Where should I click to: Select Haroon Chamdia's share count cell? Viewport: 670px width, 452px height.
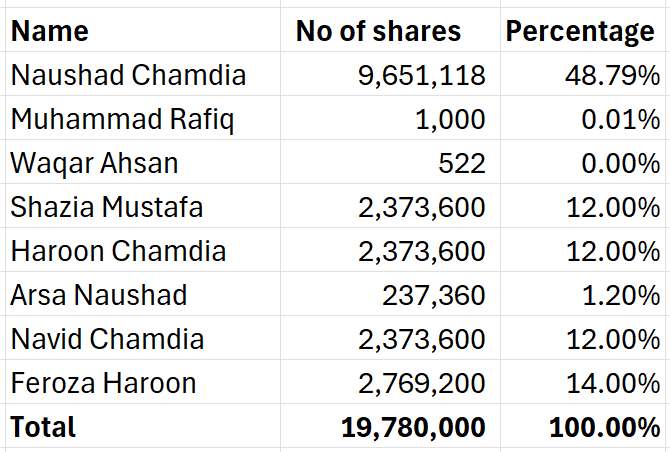coord(421,251)
